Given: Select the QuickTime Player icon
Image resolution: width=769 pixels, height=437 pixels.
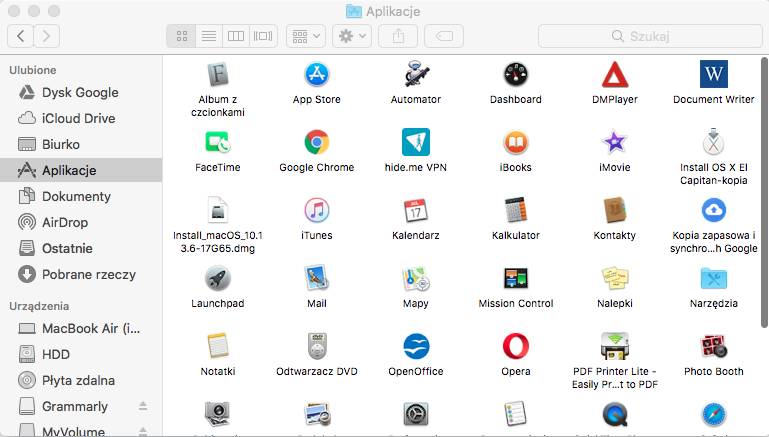Looking at the screenshot, I should [615, 415].
